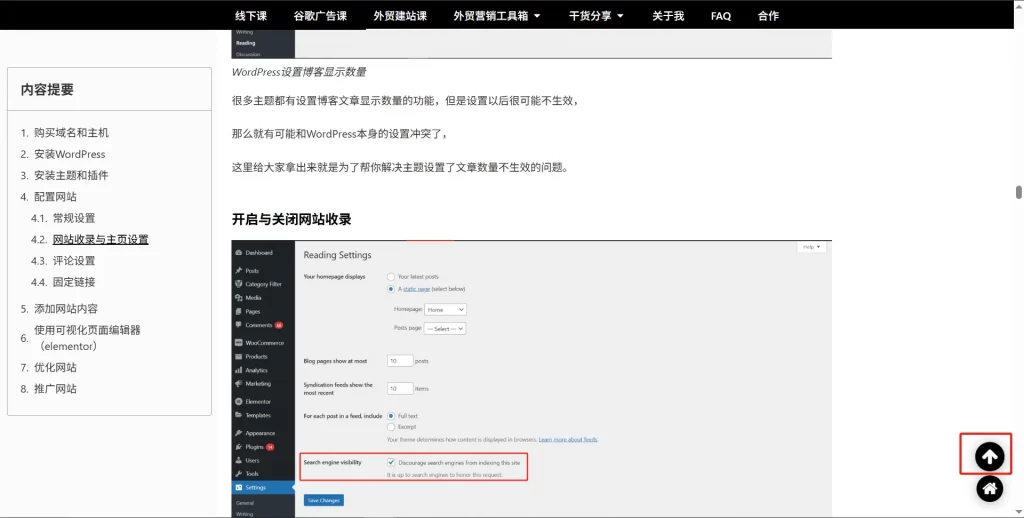Expand the Help dropdown in Reading Settings
This screenshot has height=518, width=1024.
click(811, 247)
